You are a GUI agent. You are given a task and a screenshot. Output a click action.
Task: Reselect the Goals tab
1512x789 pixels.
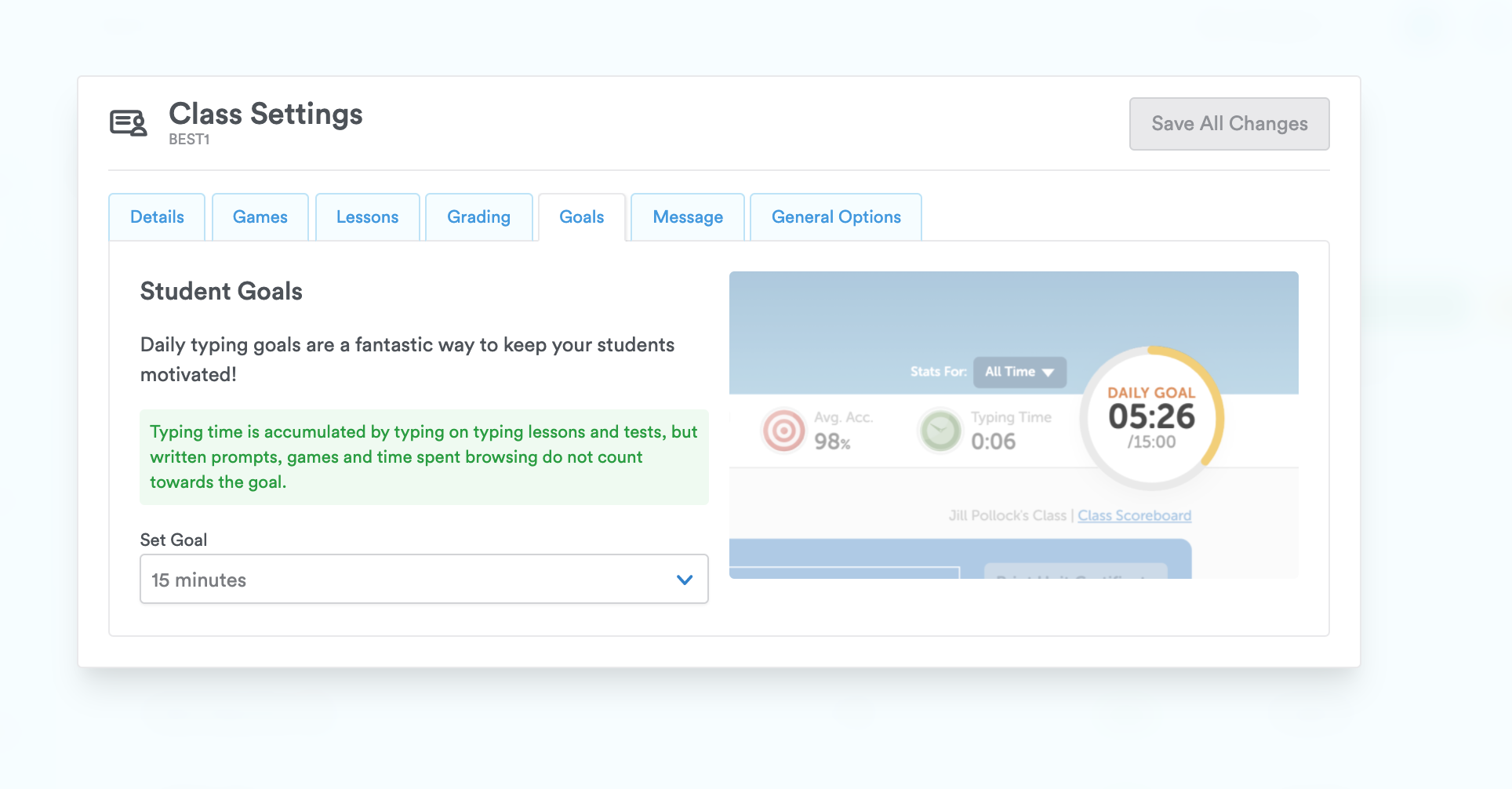(581, 216)
